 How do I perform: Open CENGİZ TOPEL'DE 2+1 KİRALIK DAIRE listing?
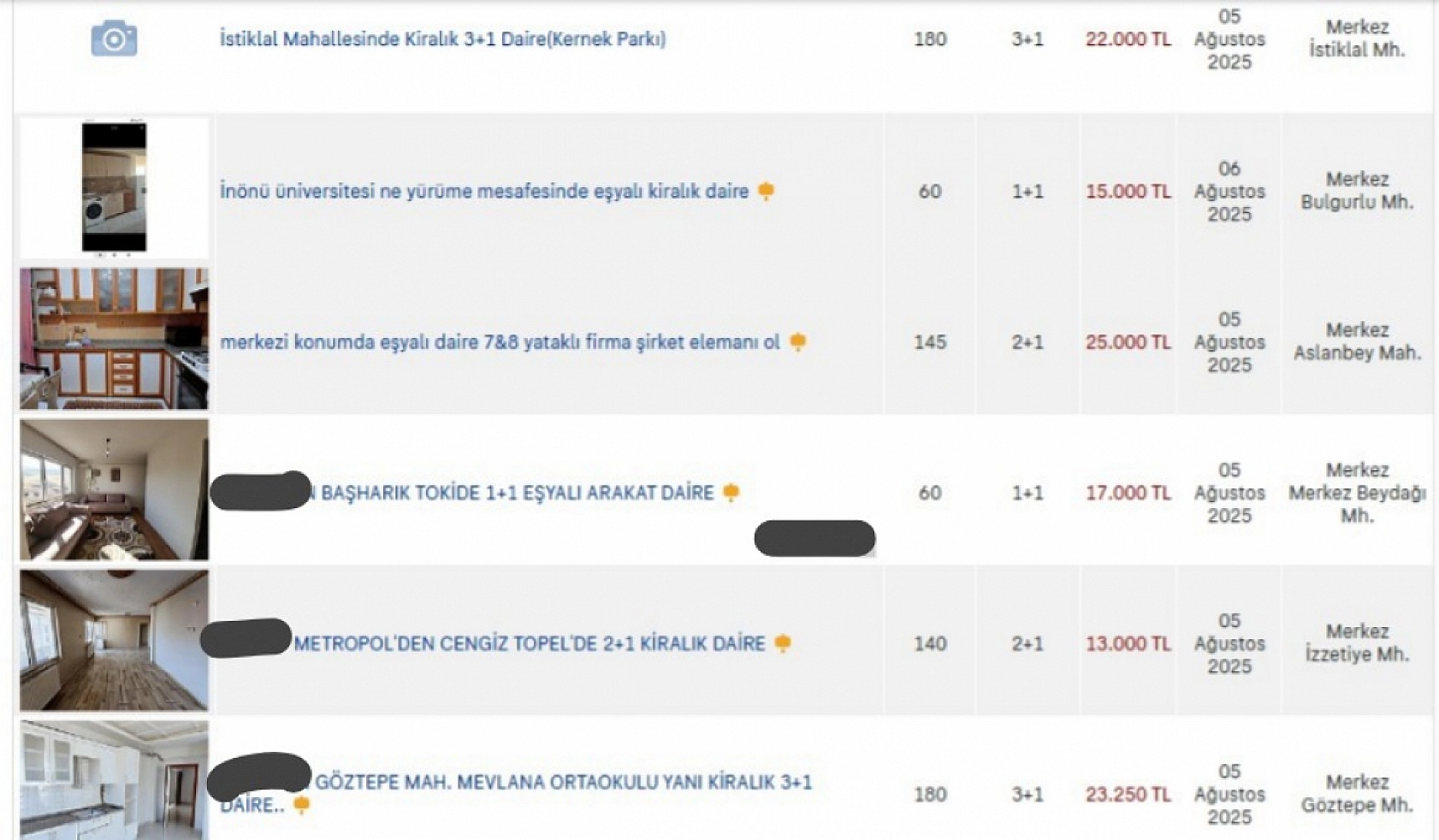(529, 643)
